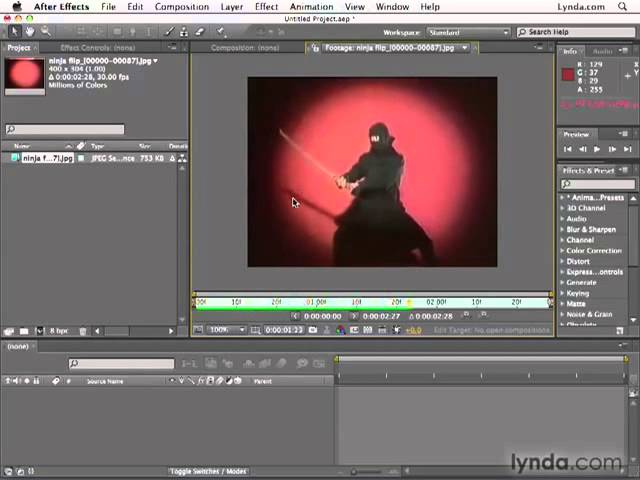Open the Layer menu
Viewport: 640px width, 480px height.
[231, 7]
